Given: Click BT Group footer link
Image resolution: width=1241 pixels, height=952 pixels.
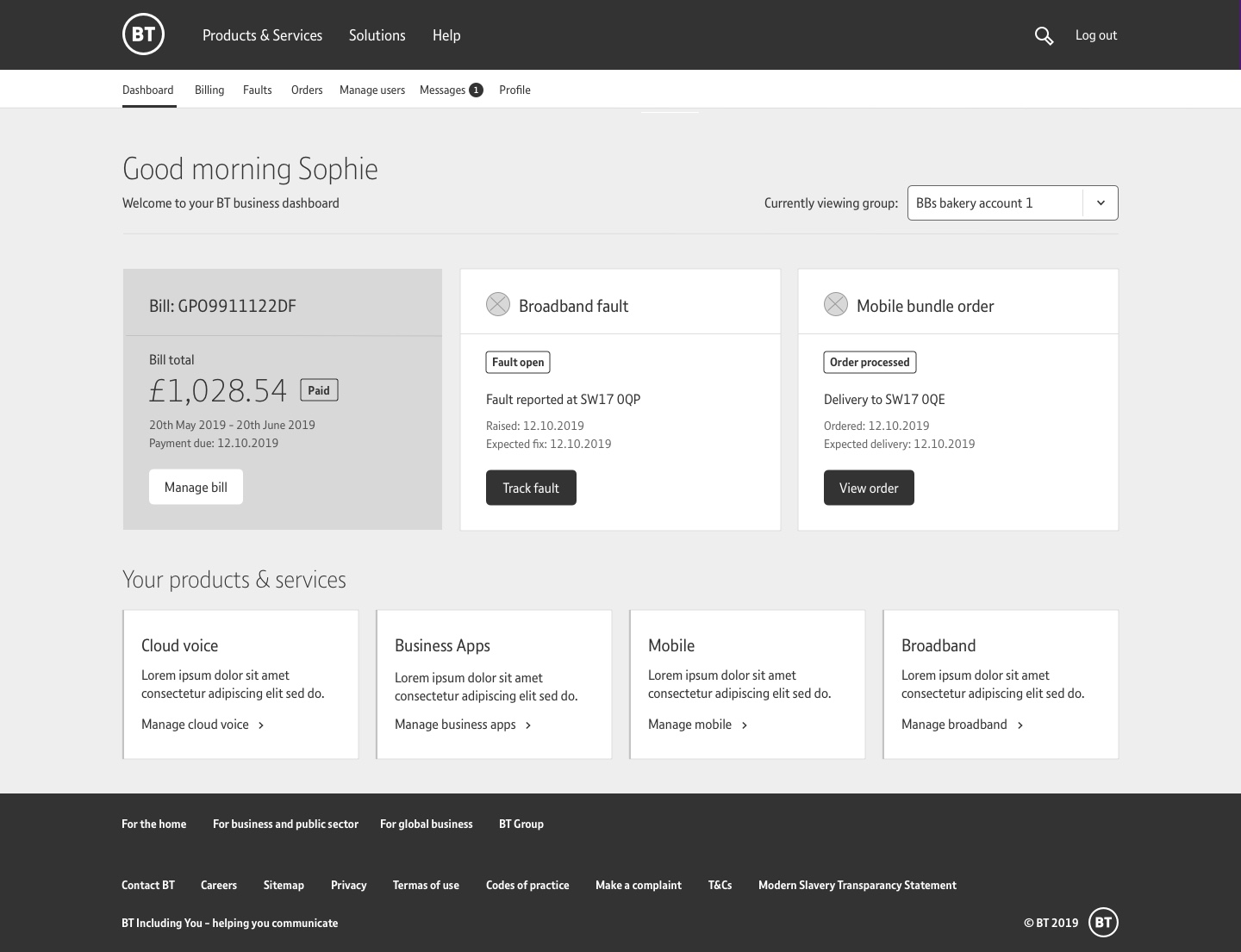Looking at the screenshot, I should pos(521,824).
